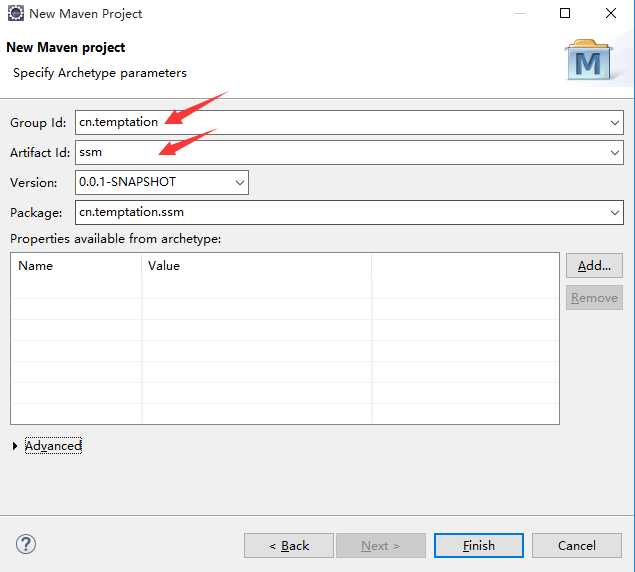Click the Version: label
The width and height of the screenshot is (635, 572).
point(34,183)
